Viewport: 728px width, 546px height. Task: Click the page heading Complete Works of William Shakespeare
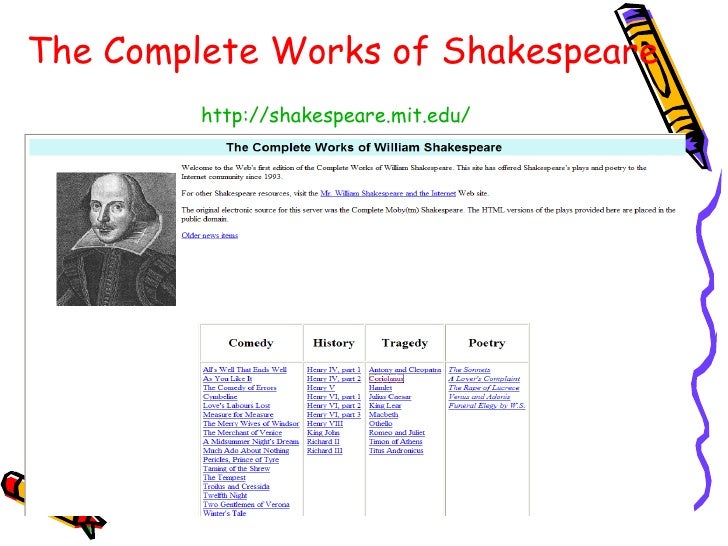(364, 148)
